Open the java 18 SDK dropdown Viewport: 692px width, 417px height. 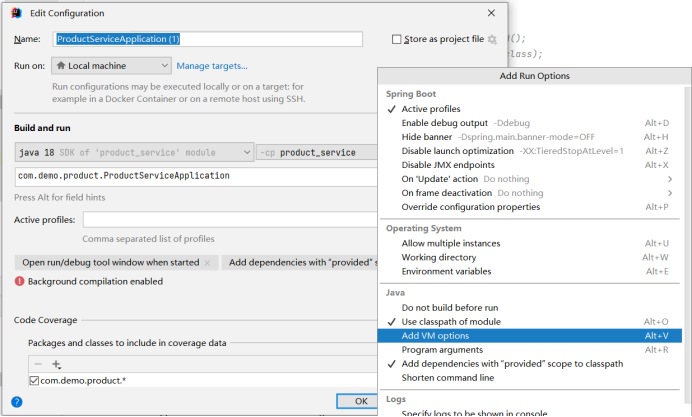134,152
